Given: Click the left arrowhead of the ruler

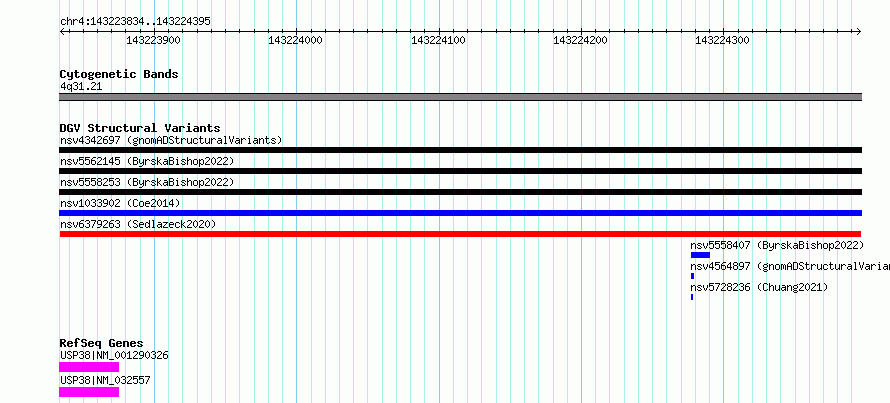Looking at the screenshot, I should coord(62,31).
